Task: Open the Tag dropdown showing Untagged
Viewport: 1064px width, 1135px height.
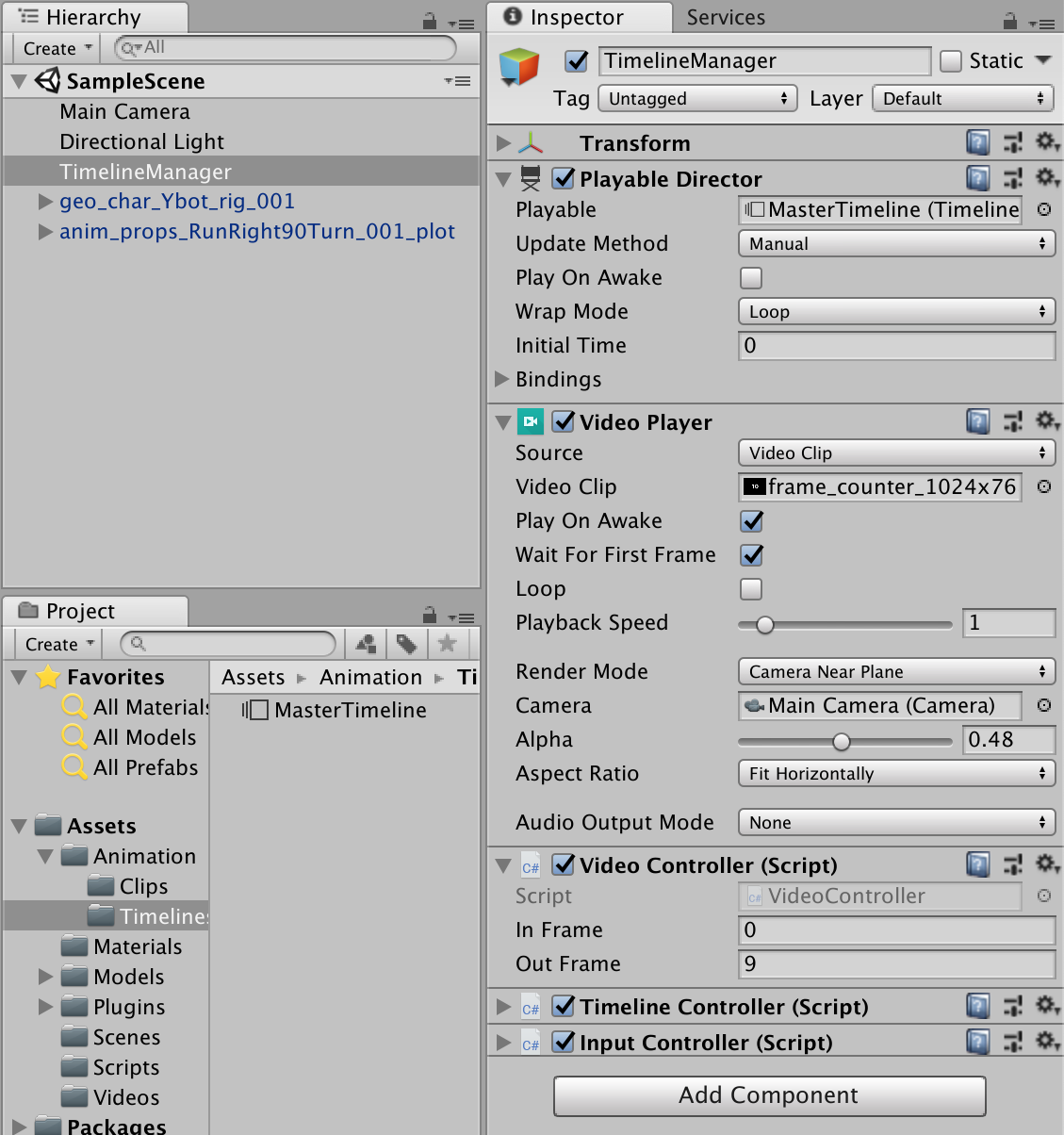Action: point(698,99)
